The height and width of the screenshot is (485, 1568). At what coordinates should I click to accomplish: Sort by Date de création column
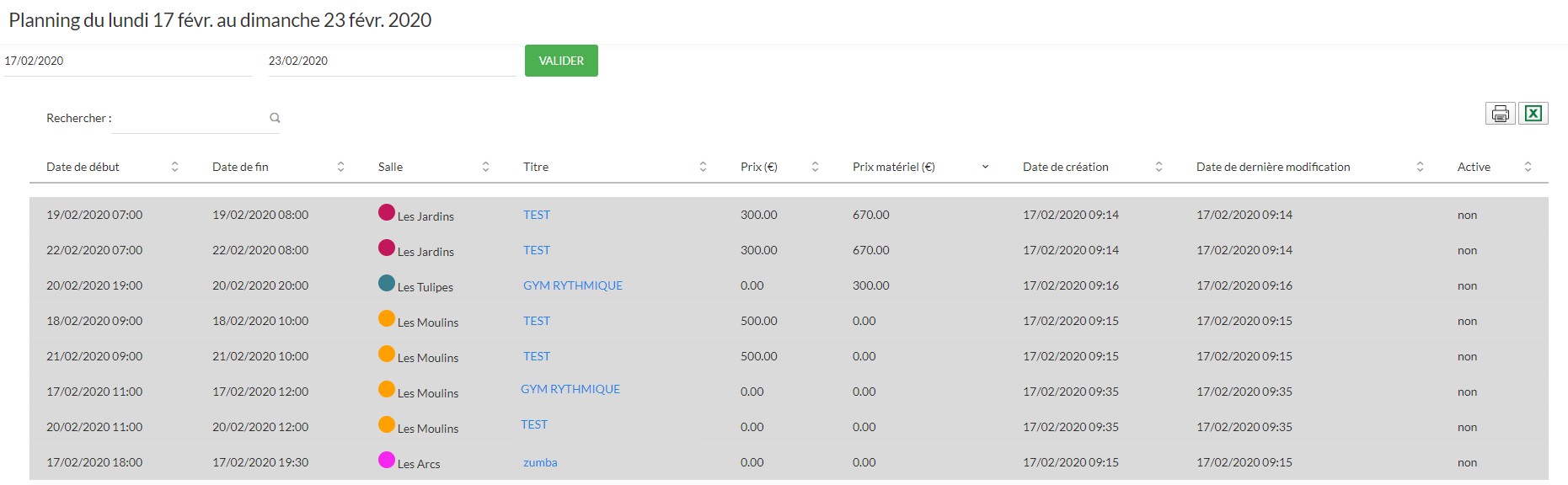(x=1159, y=167)
